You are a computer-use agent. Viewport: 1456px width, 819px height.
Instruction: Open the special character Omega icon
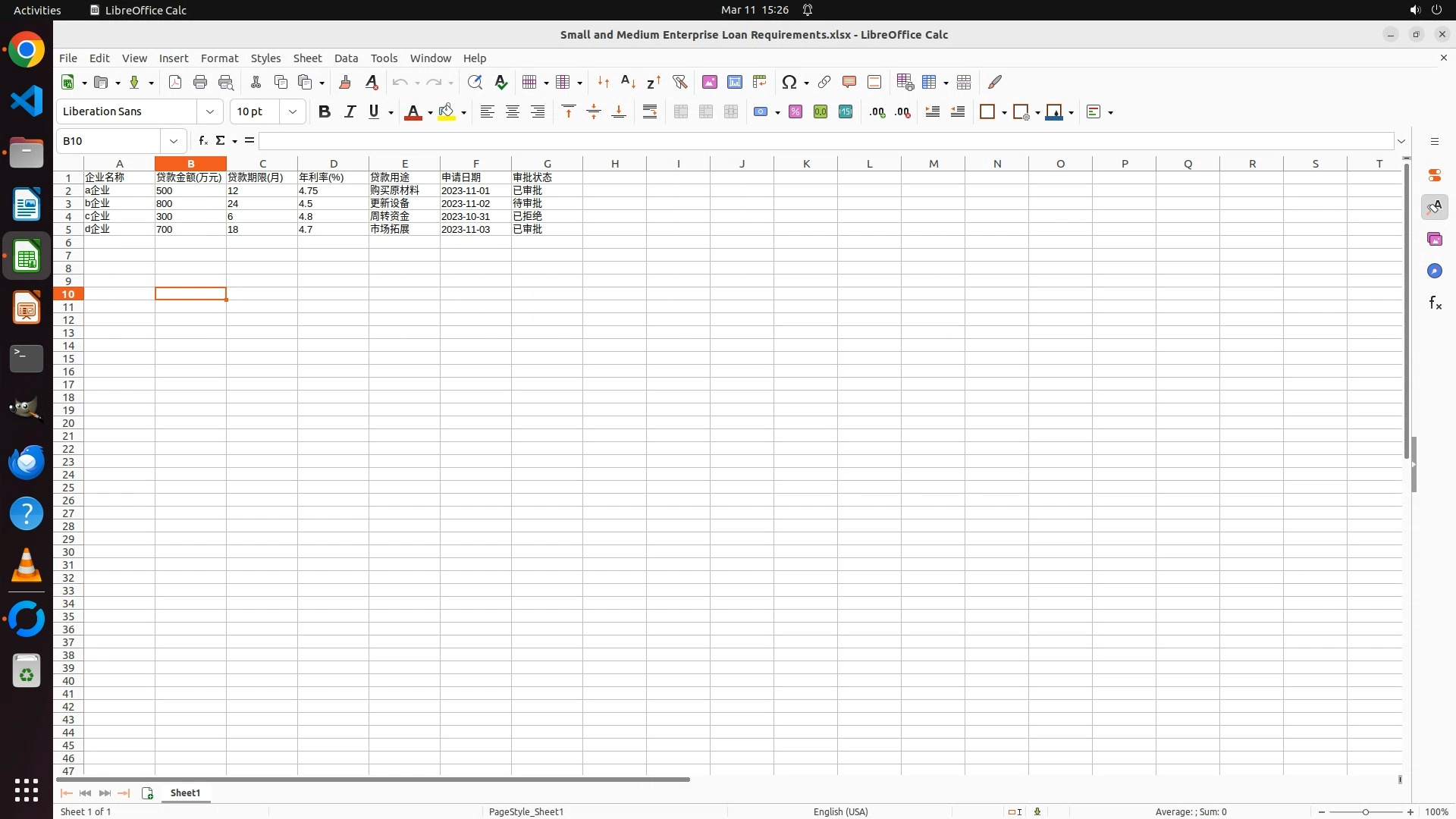(x=789, y=82)
